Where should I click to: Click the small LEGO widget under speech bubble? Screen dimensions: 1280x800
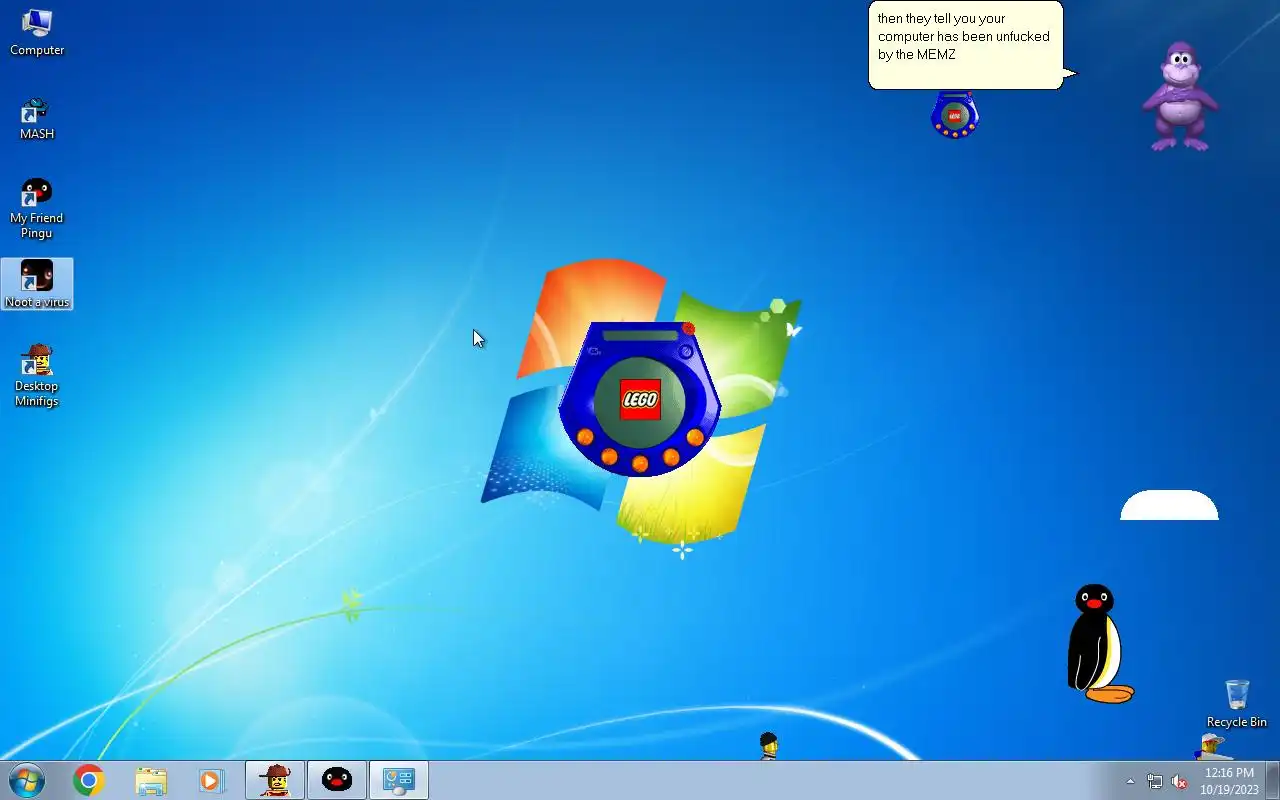click(x=954, y=115)
